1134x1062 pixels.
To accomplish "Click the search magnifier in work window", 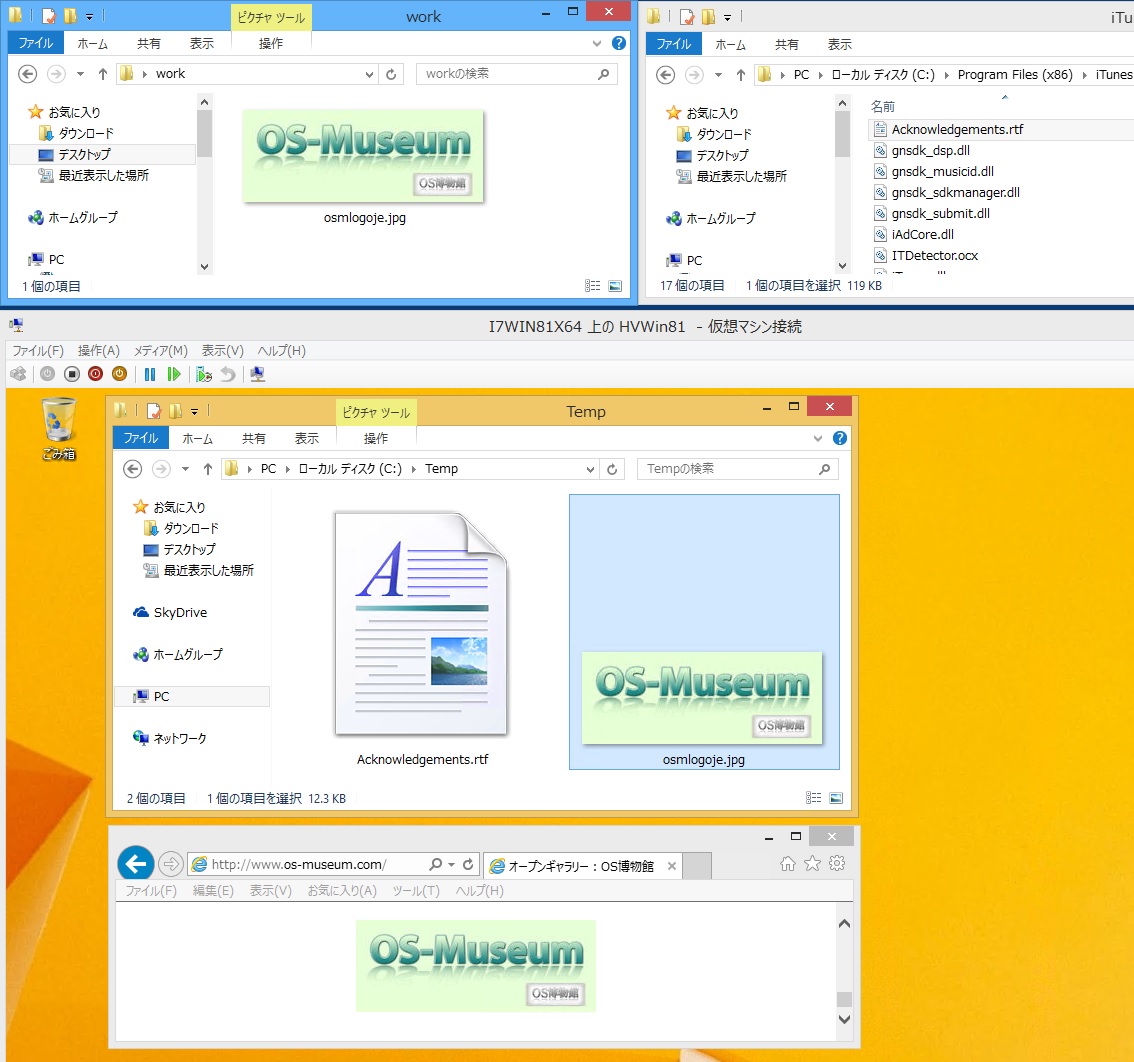I will pos(603,74).
